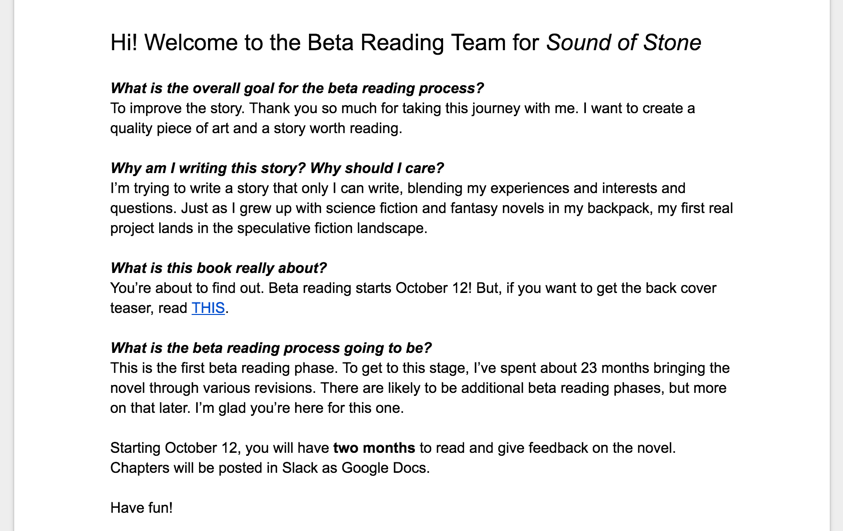Open the "THIS" back cover teaser link
This screenshot has width=843, height=531.
coord(208,308)
